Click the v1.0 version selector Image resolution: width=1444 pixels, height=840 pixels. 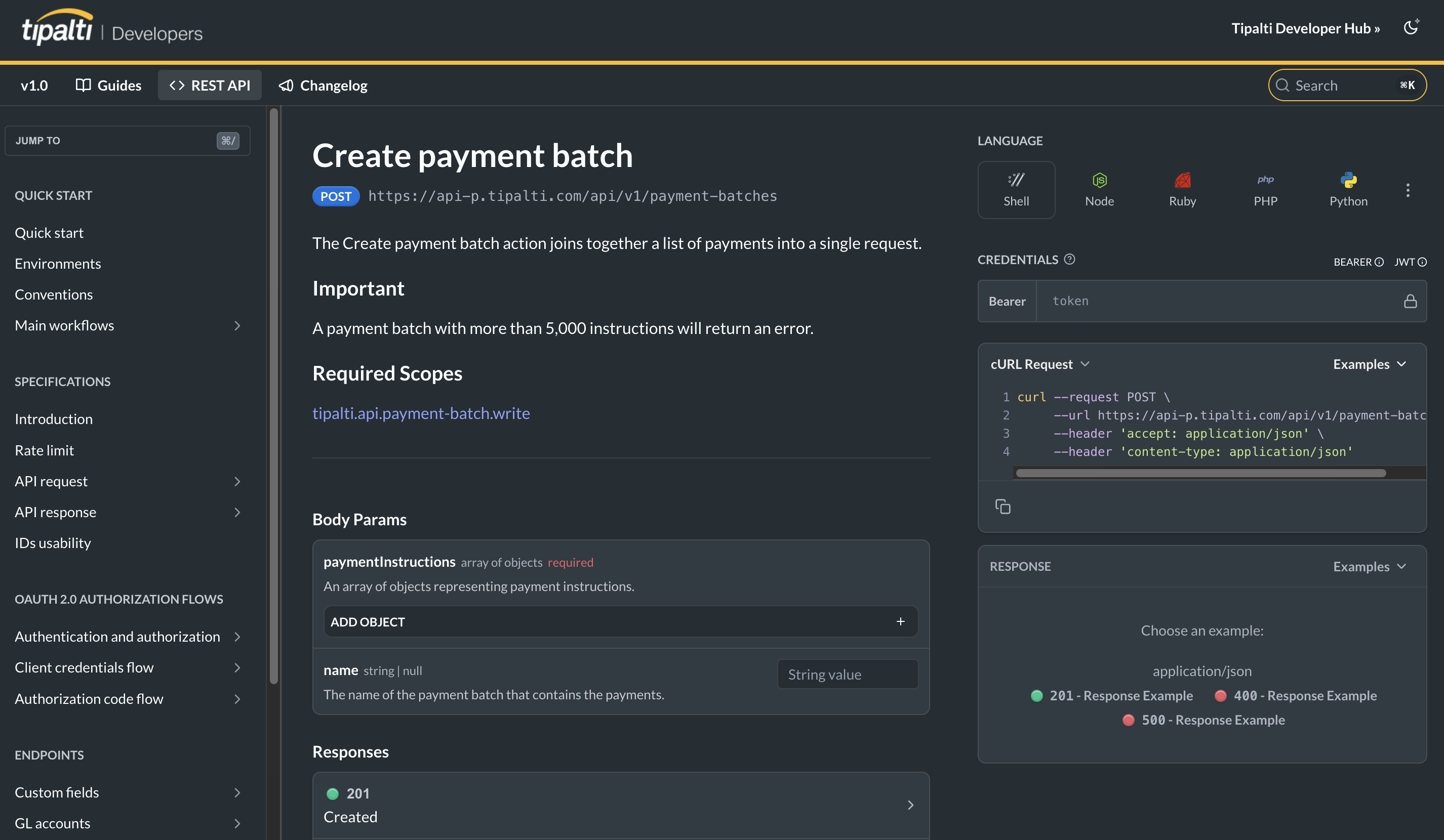34,86
